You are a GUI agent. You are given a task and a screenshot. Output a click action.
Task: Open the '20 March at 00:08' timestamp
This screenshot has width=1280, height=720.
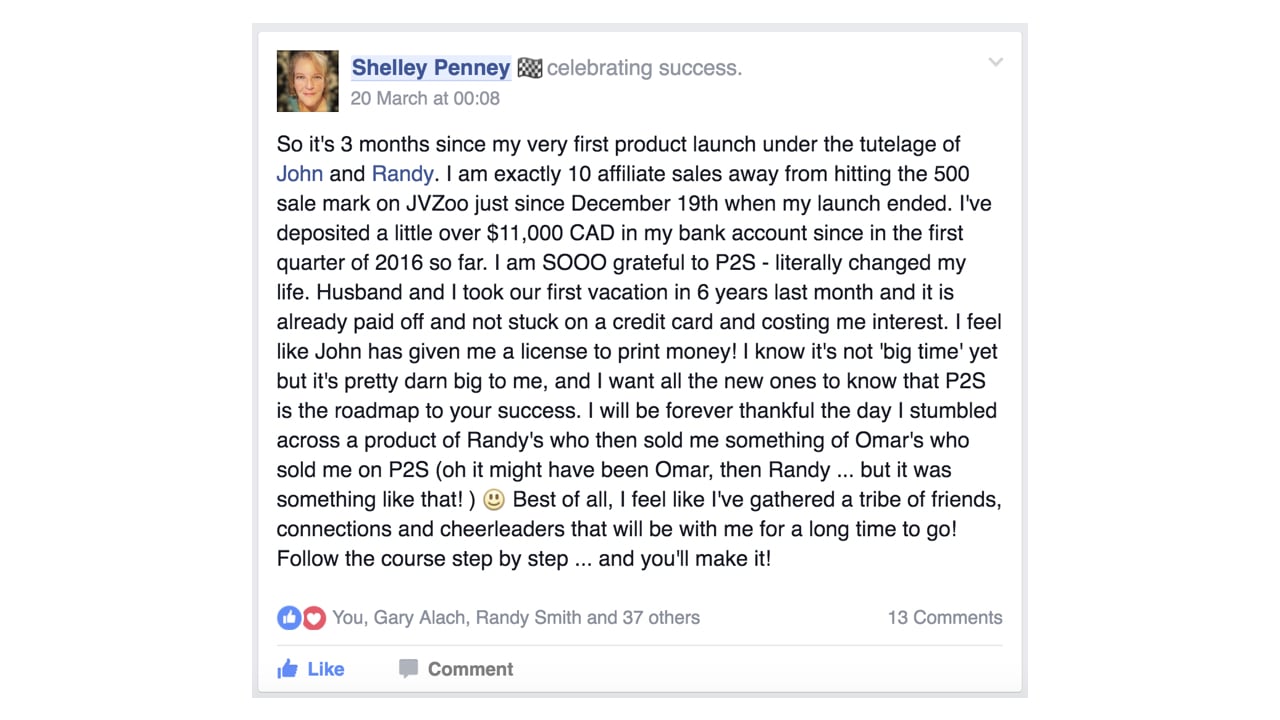[x=425, y=98]
